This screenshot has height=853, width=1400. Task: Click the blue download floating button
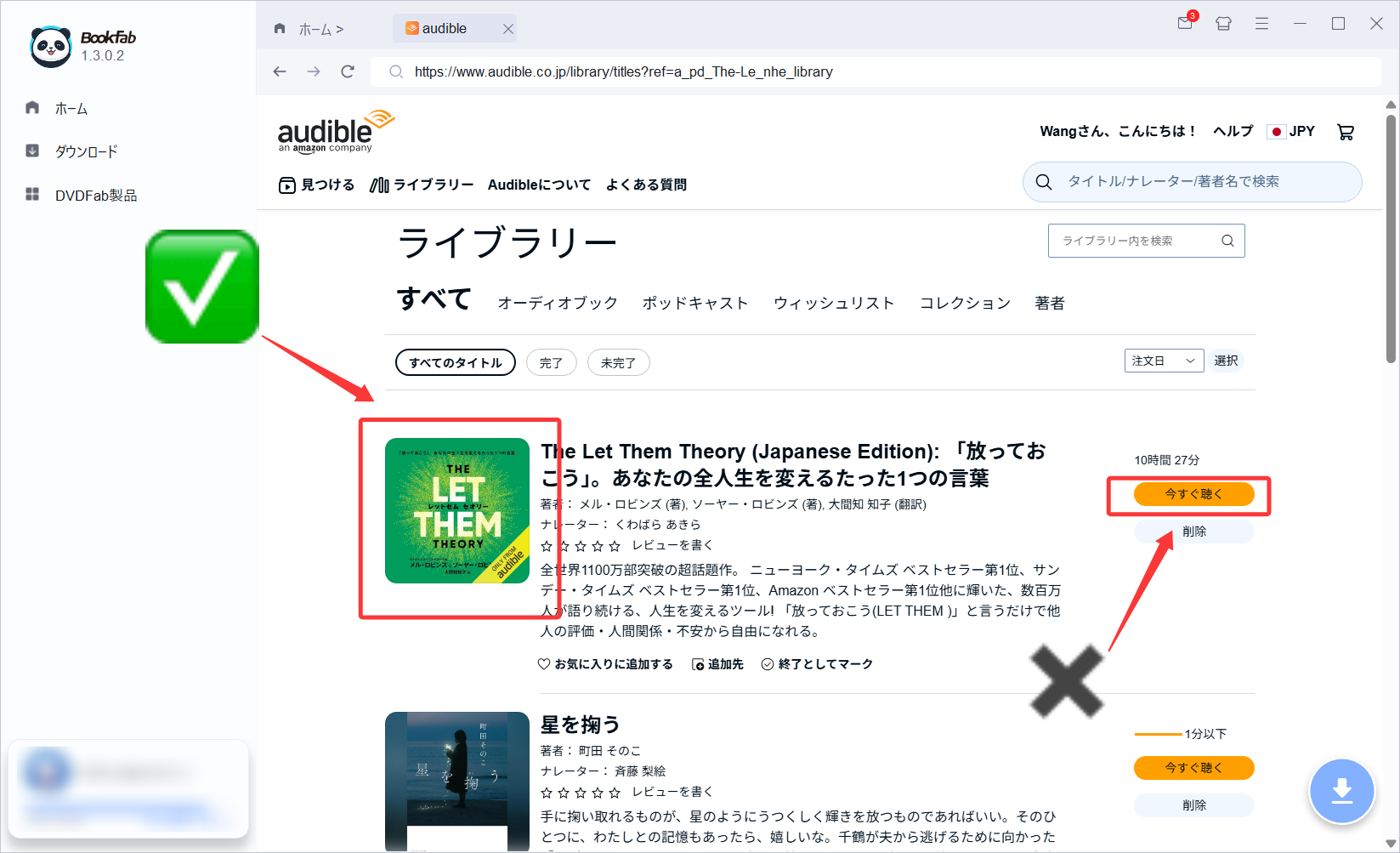point(1341,791)
